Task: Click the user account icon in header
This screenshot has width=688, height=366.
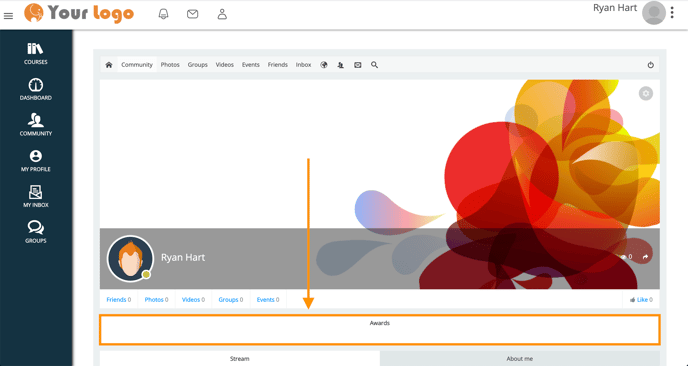Action: (222, 14)
